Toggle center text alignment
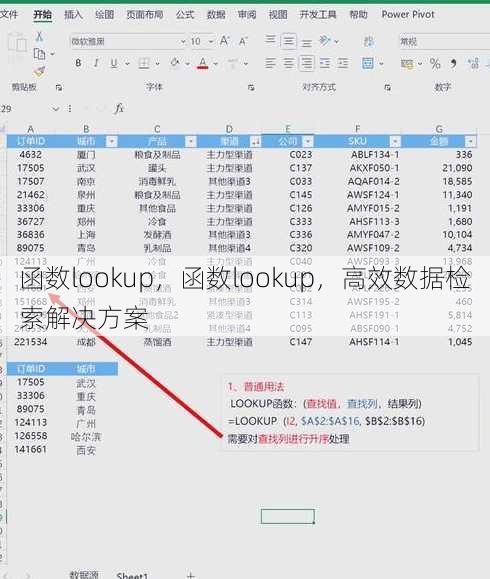 click(288, 64)
